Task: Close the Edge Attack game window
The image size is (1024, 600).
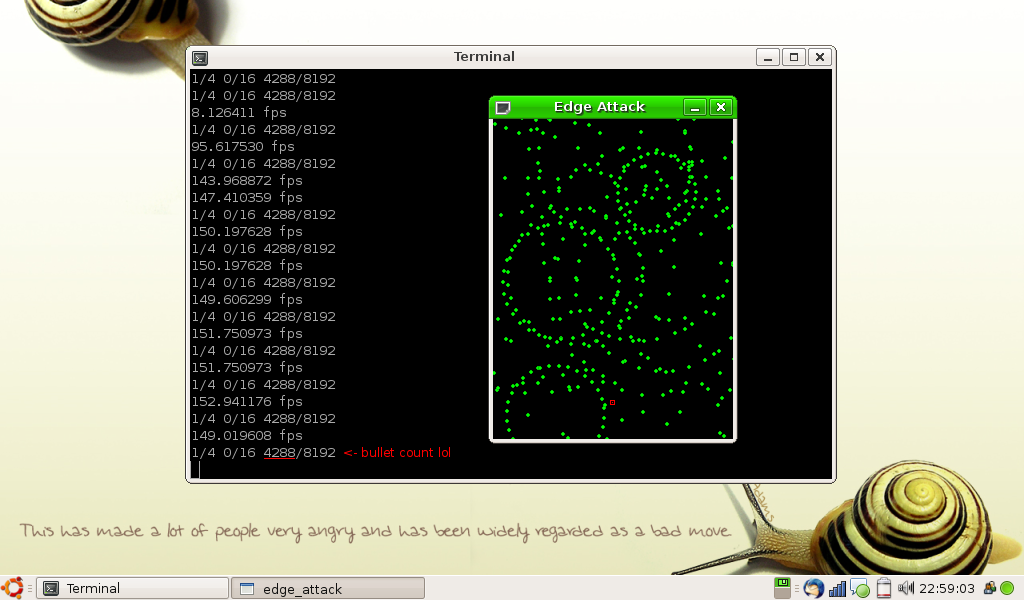Action: pos(720,107)
